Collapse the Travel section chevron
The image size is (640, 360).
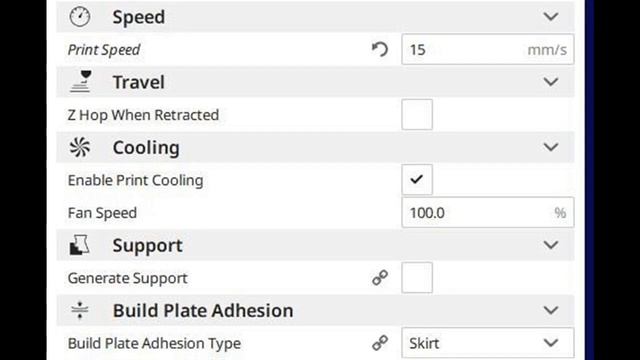coord(551,82)
